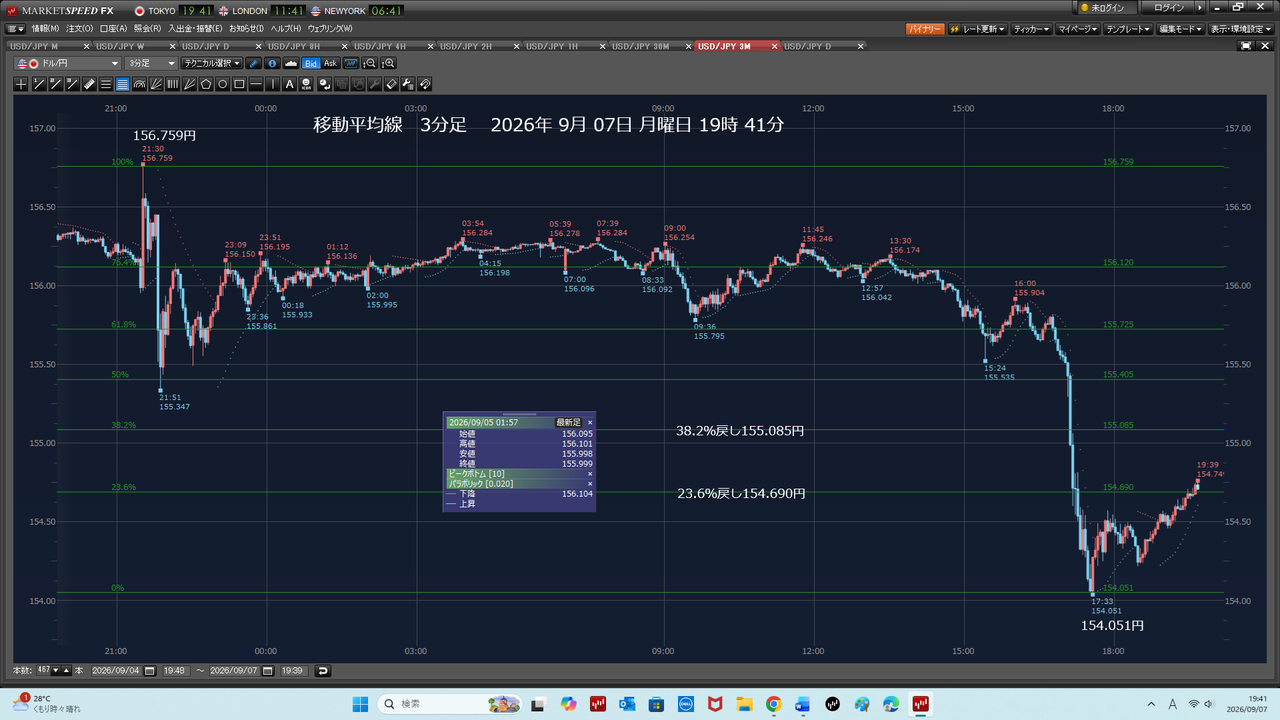
Task: Expand the 表示・環境設定 dropdown
Action: click(1241, 29)
